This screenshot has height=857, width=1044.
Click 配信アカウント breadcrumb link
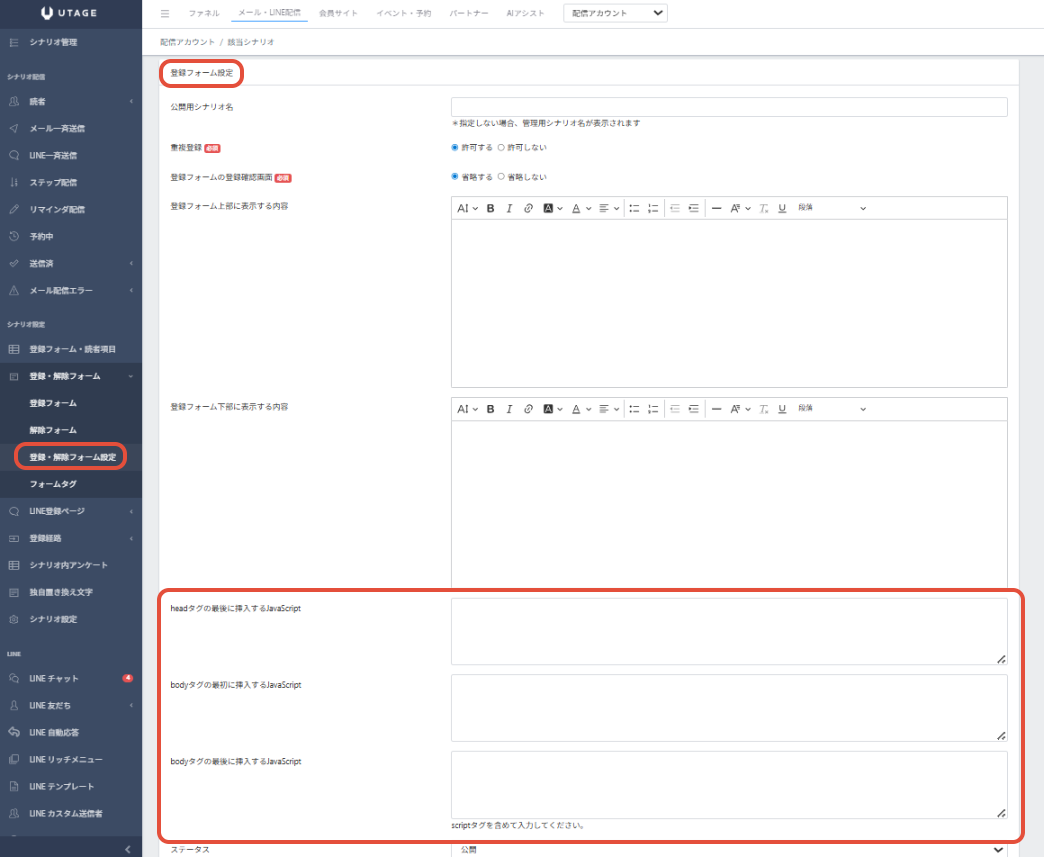187,43
